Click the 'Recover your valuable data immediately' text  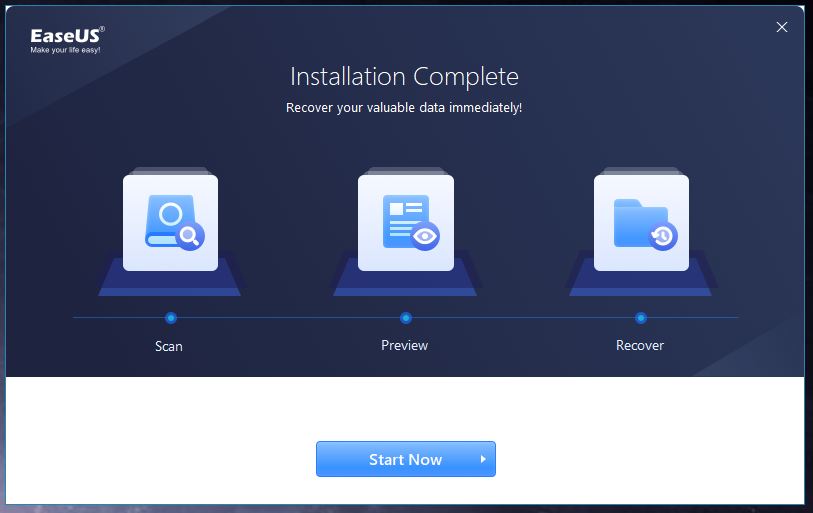pyautogui.click(x=404, y=107)
